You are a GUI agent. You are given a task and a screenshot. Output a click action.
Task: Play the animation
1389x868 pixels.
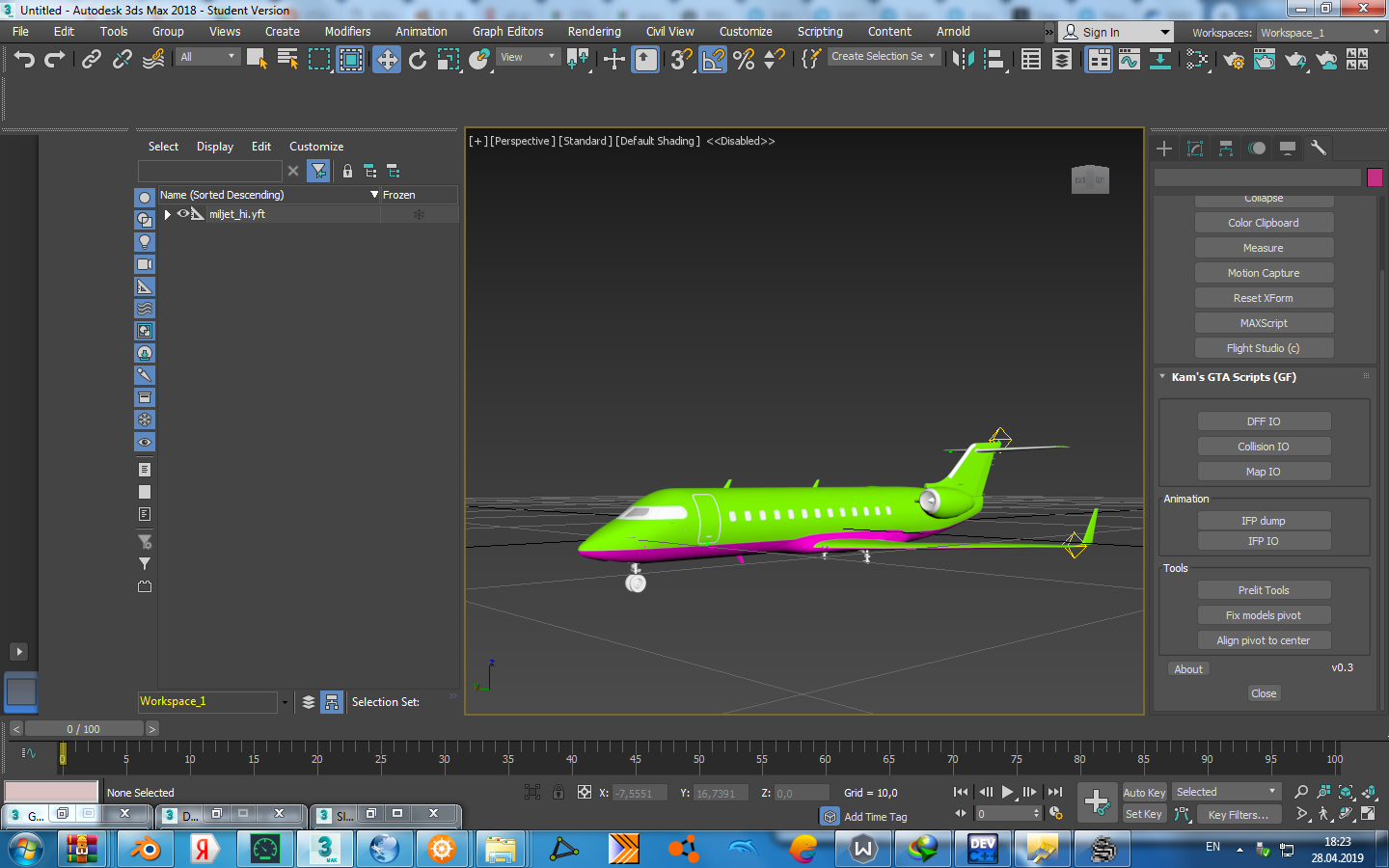coord(1008,792)
